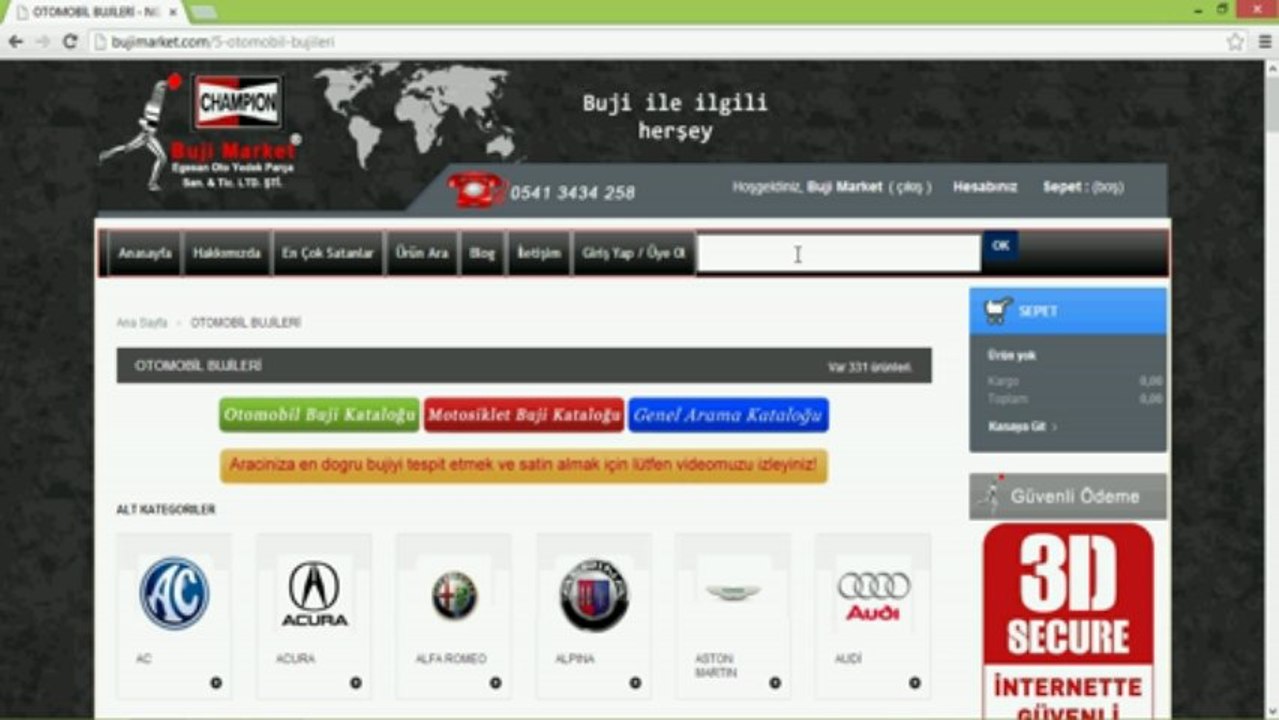Click the plus icon under AUDI
Image resolution: width=1279 pixels, height=720 pixels.
point(915,683)
